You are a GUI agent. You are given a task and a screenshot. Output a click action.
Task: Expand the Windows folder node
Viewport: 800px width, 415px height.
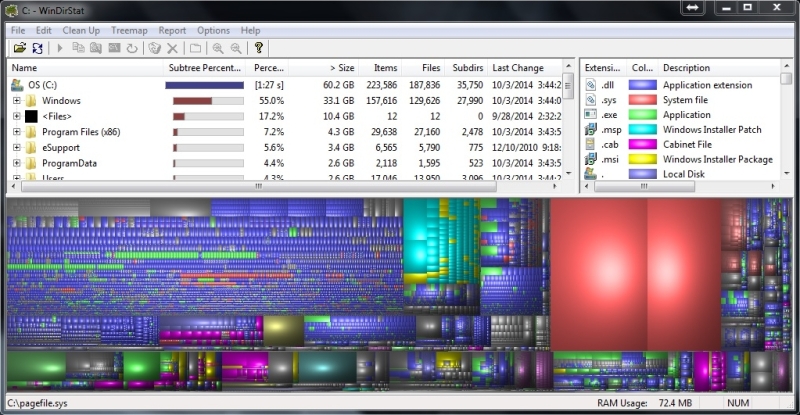coord(17,101)
